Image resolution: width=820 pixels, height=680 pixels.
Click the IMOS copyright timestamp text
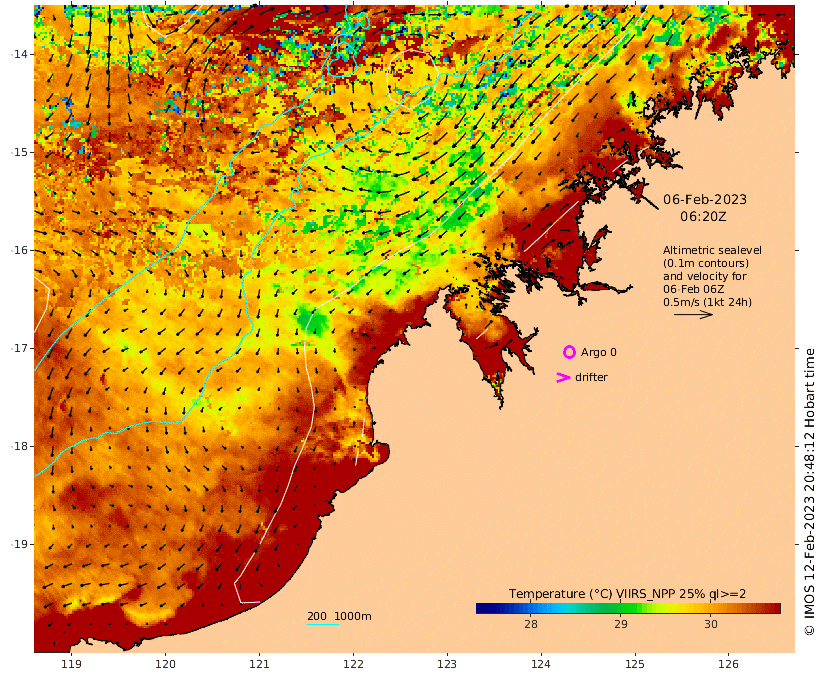(809, 492)
